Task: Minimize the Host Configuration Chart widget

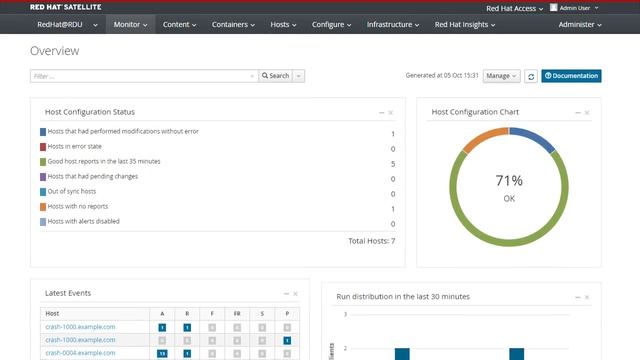Action: click(578, 113)
